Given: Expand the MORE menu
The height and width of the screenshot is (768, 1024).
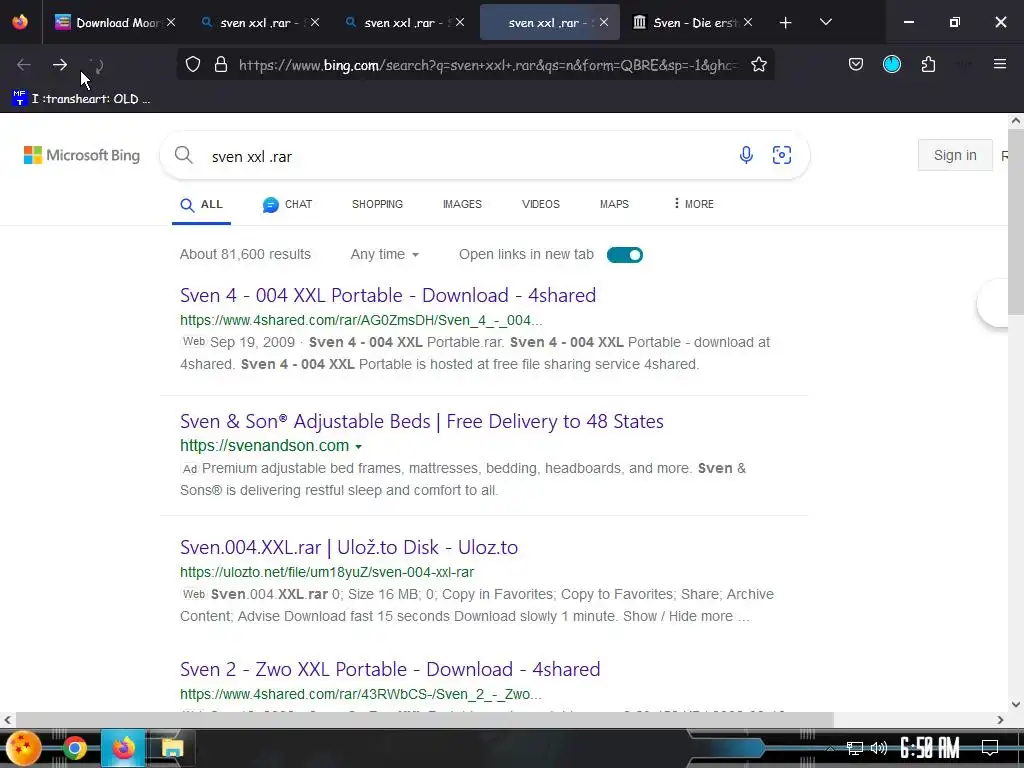Looking at the screenshot, I should point(694,204).
